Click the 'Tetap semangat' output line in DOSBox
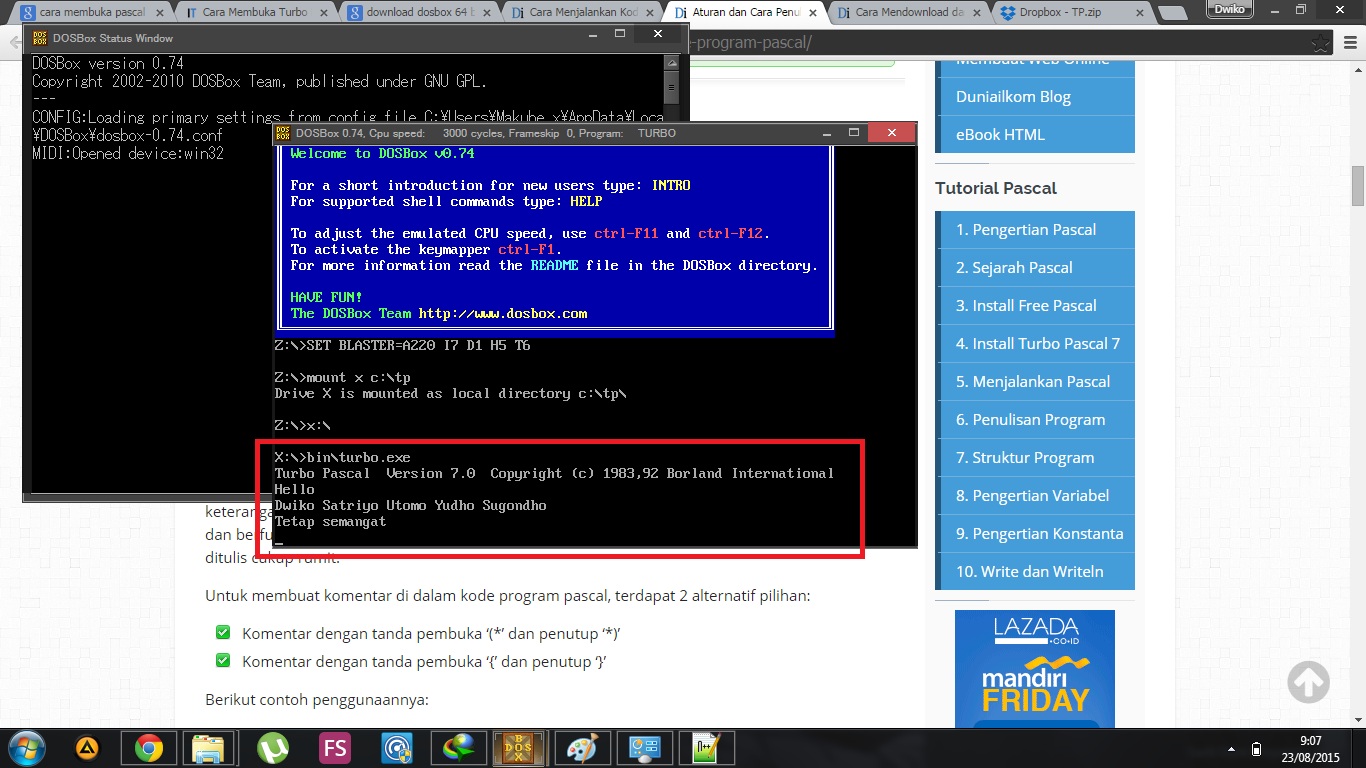Viewport: 1366px width, 768px height. 330,522
